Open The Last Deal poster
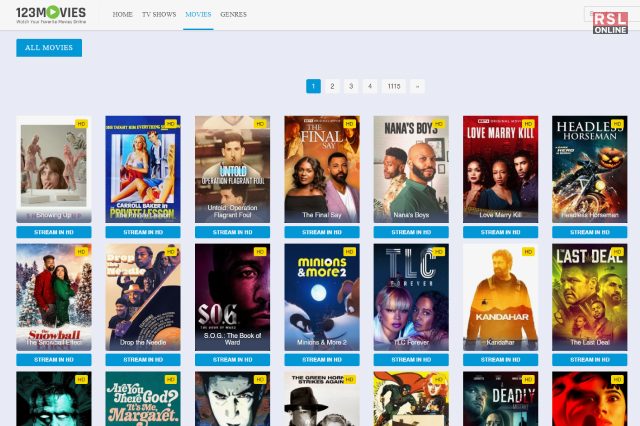 click(x=589, y=297)
